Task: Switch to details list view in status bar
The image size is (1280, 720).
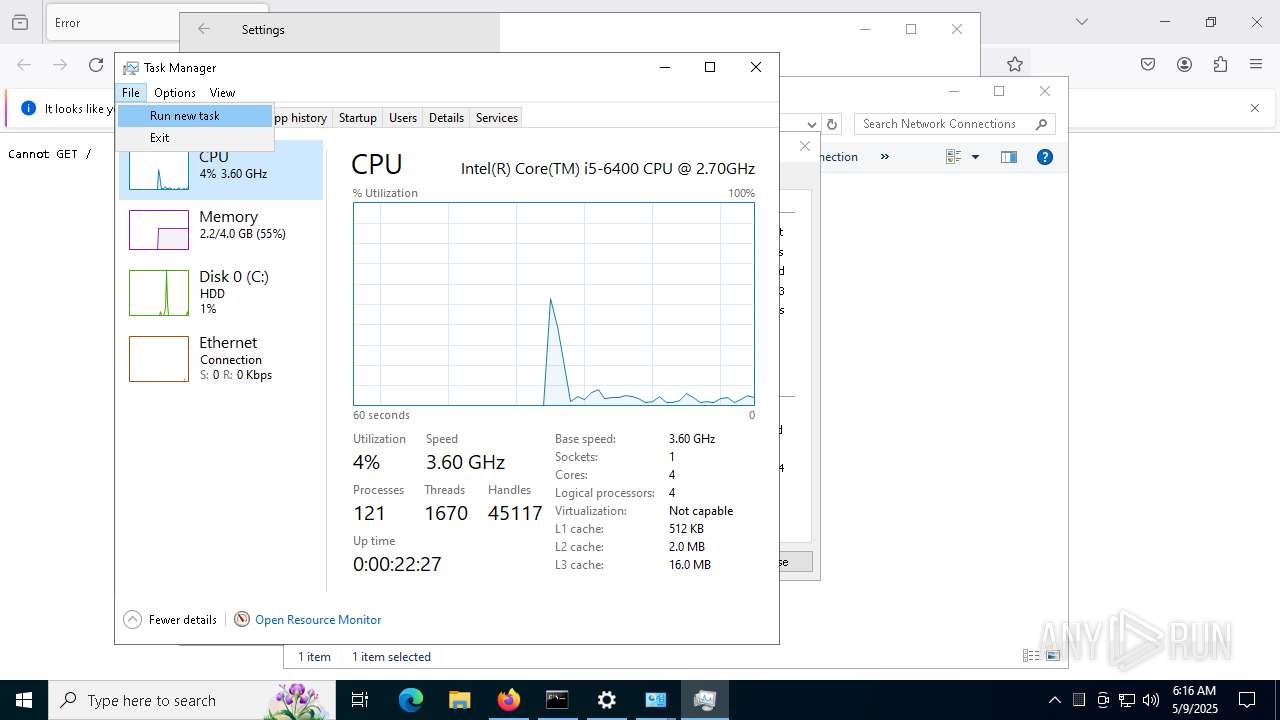Action: (1031, 656)
